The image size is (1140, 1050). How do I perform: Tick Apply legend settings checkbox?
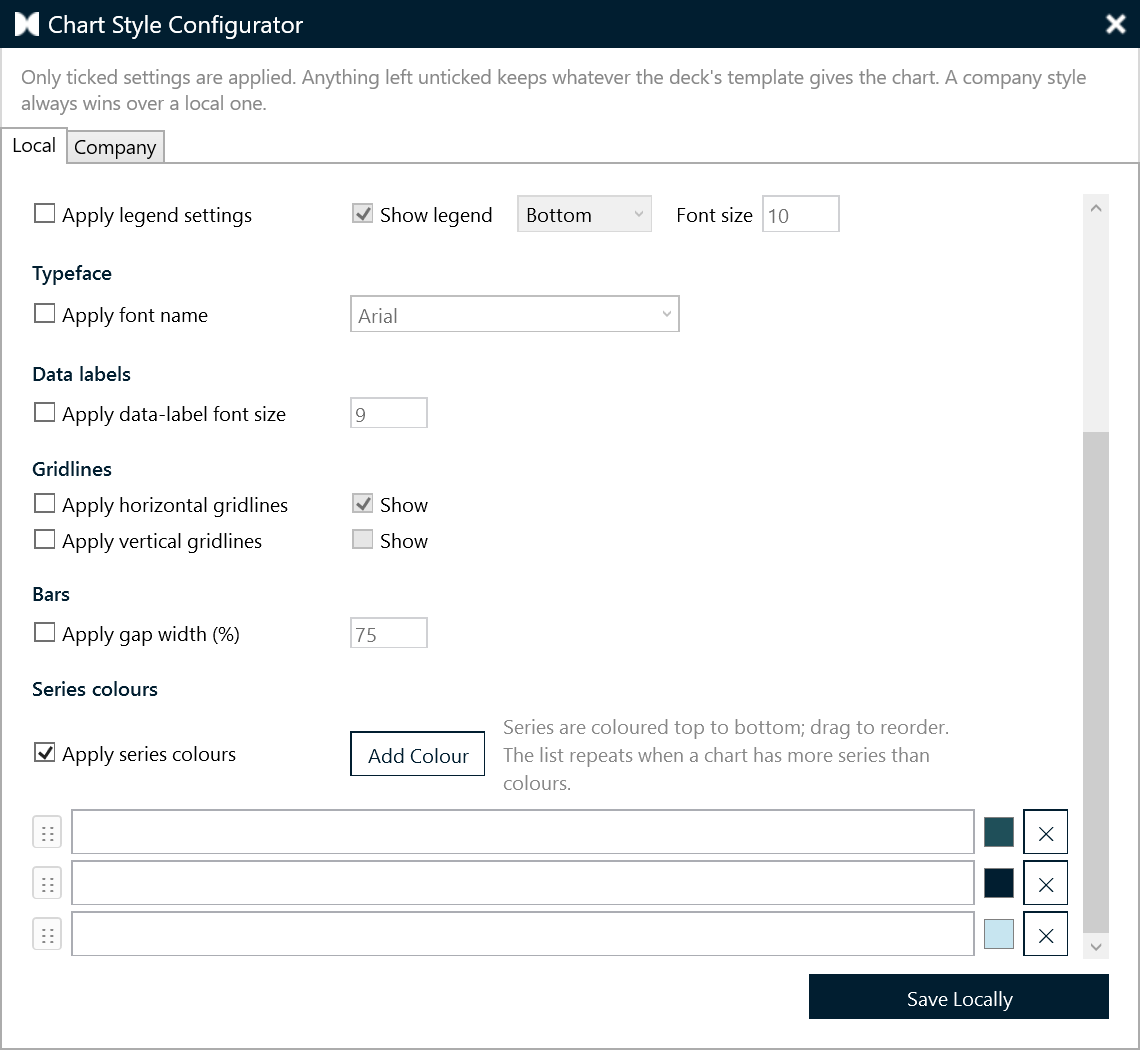44,213
